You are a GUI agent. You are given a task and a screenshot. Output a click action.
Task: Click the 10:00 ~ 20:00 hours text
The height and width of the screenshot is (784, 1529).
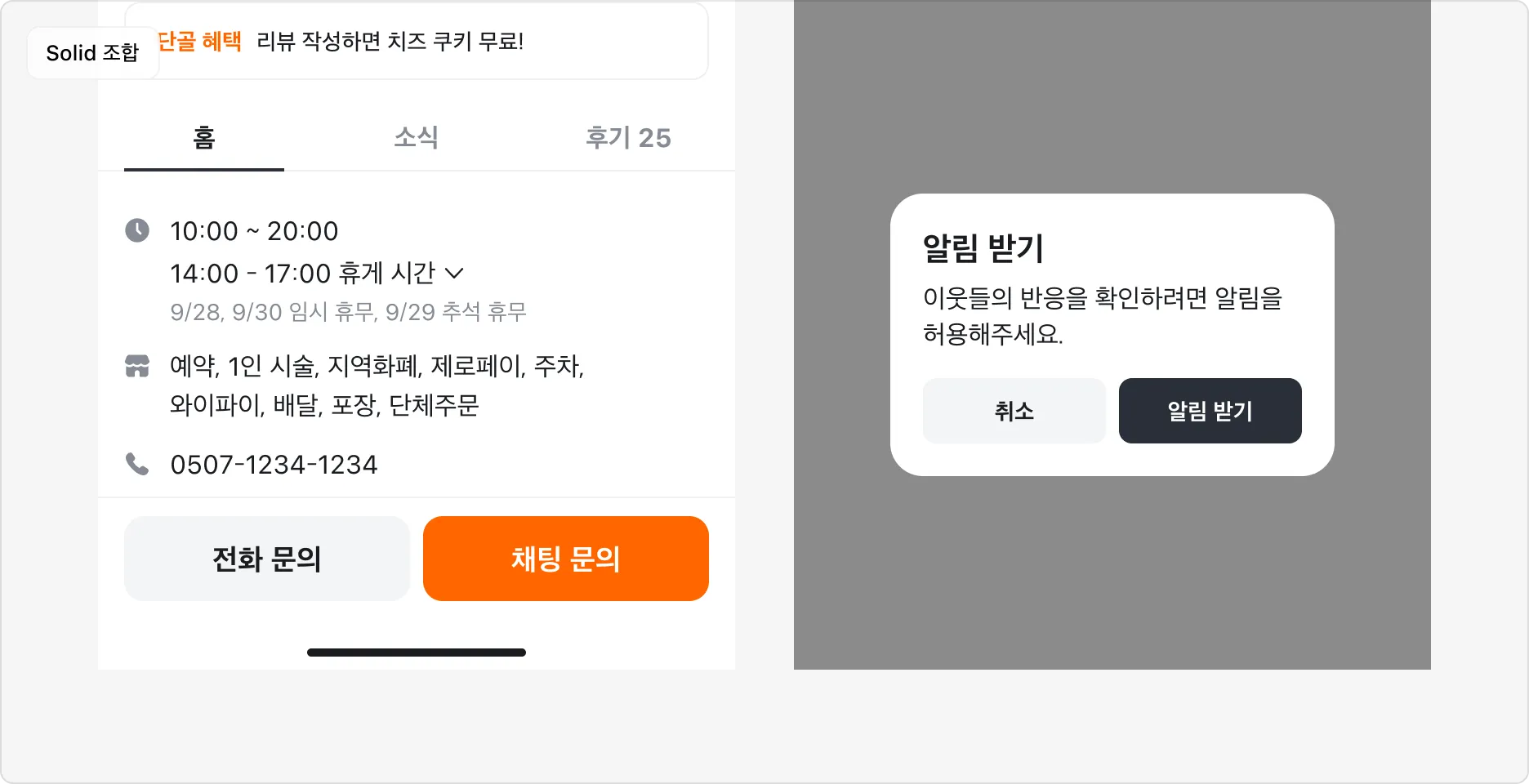point(254,231)
